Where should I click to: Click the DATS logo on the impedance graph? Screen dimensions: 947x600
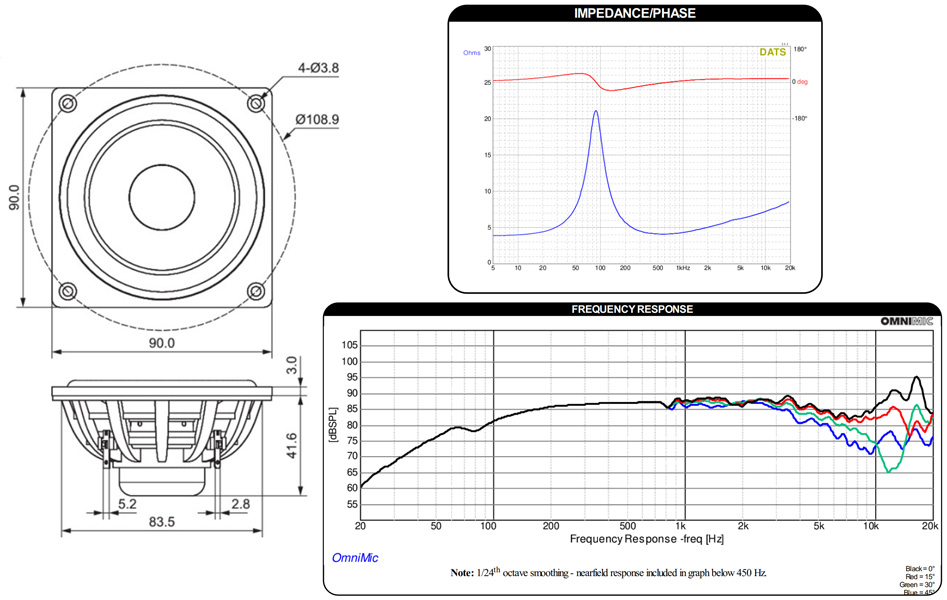(772, 52)
